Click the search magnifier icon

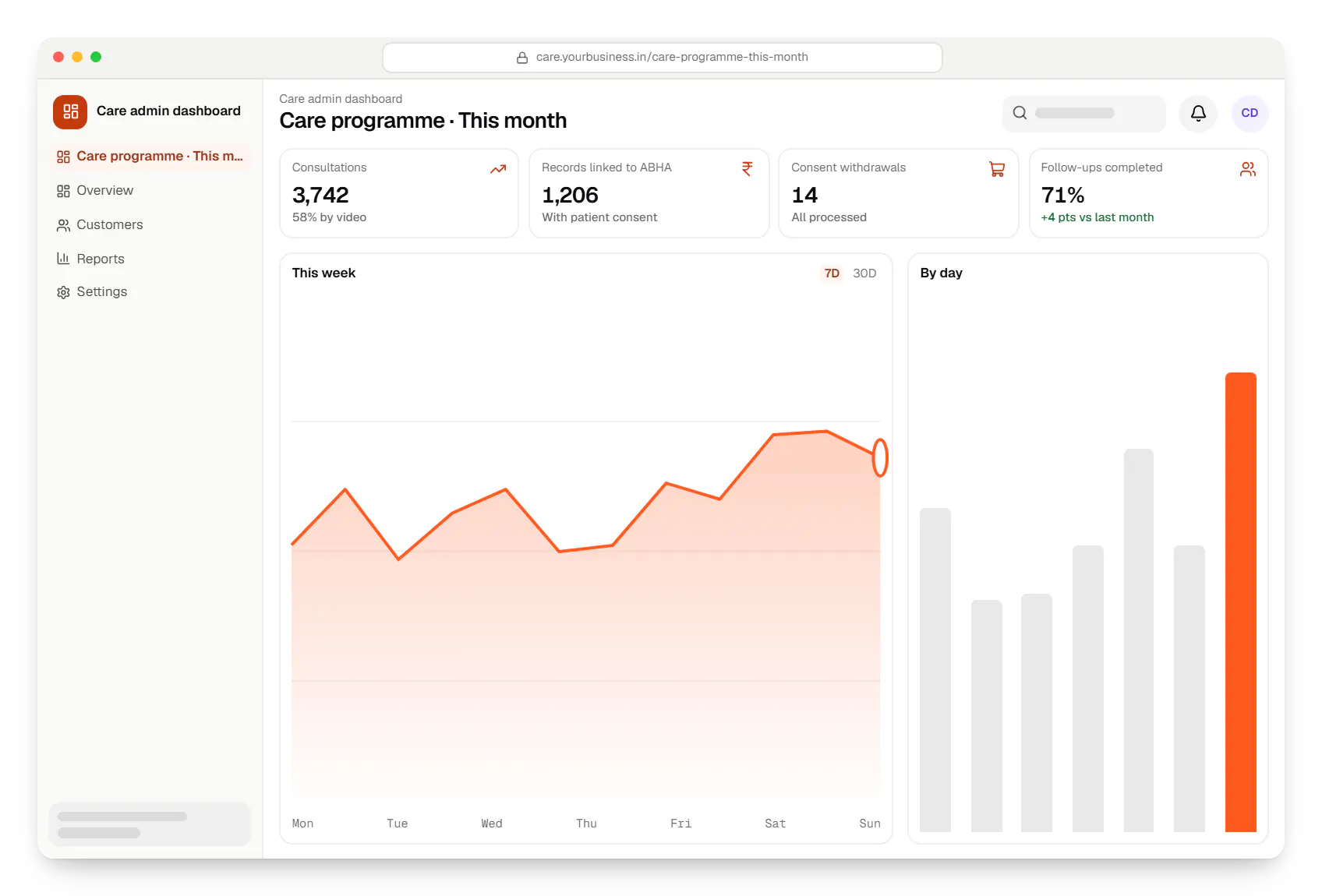[1020, 113]
